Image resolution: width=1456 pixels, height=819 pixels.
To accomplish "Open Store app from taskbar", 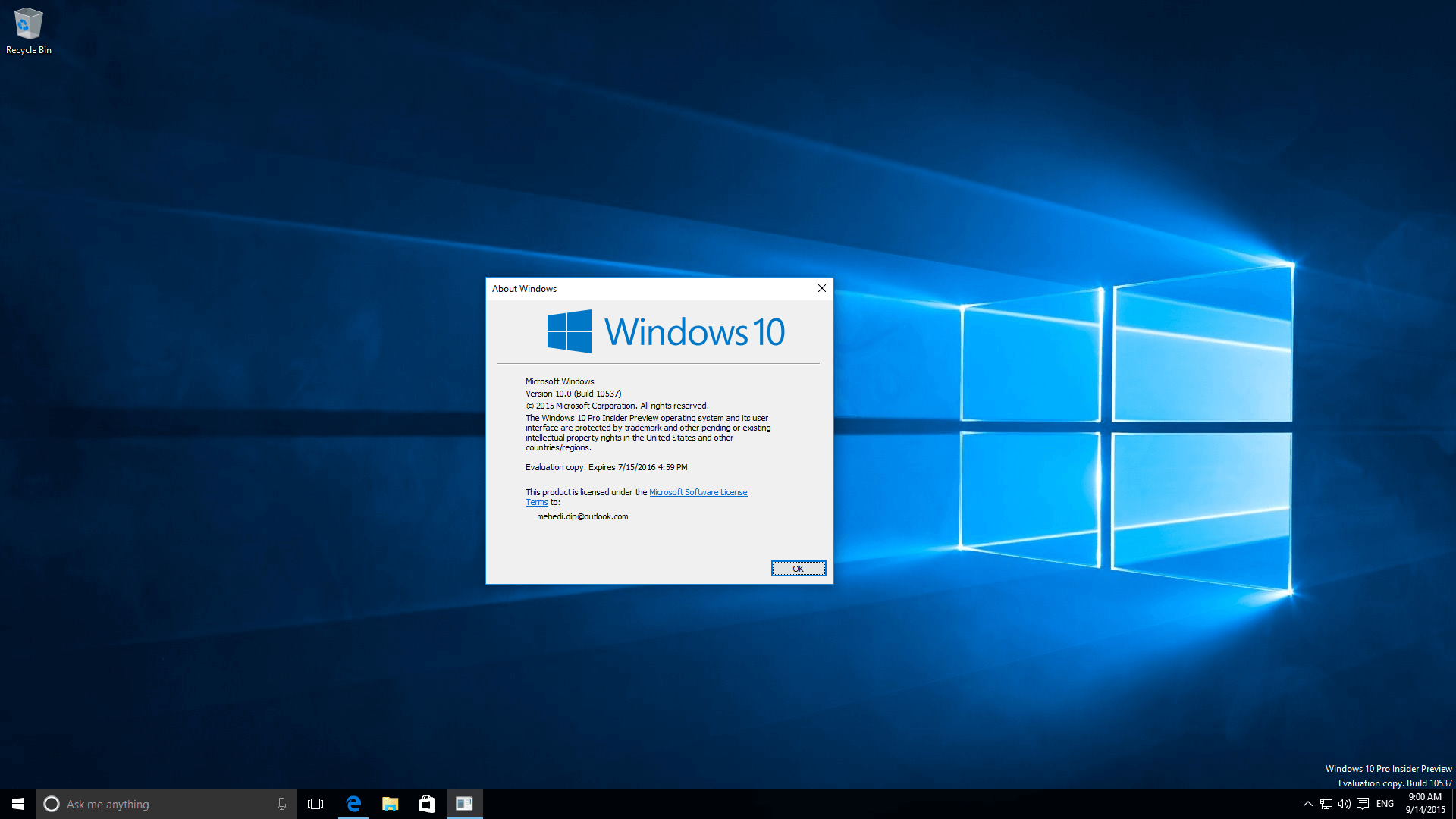I will [426, 803].
